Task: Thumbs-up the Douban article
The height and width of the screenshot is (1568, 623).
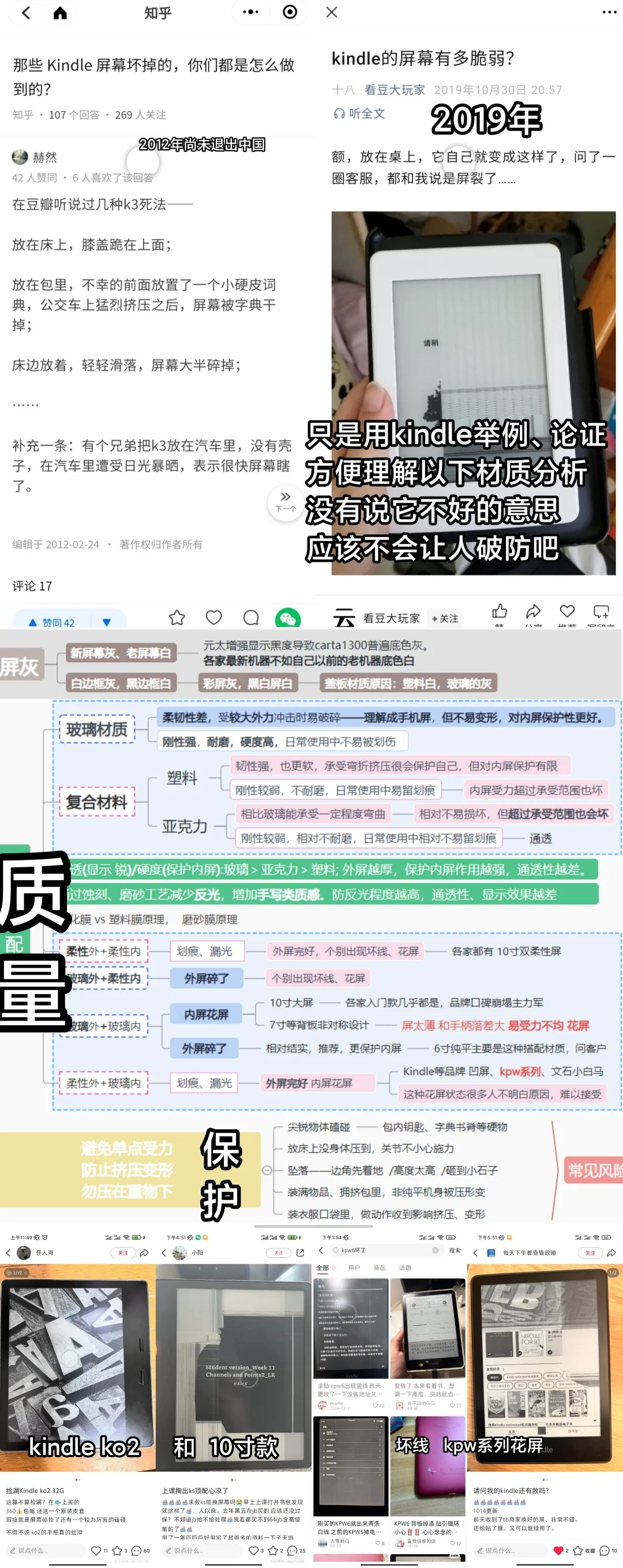Action: point(500,612)
